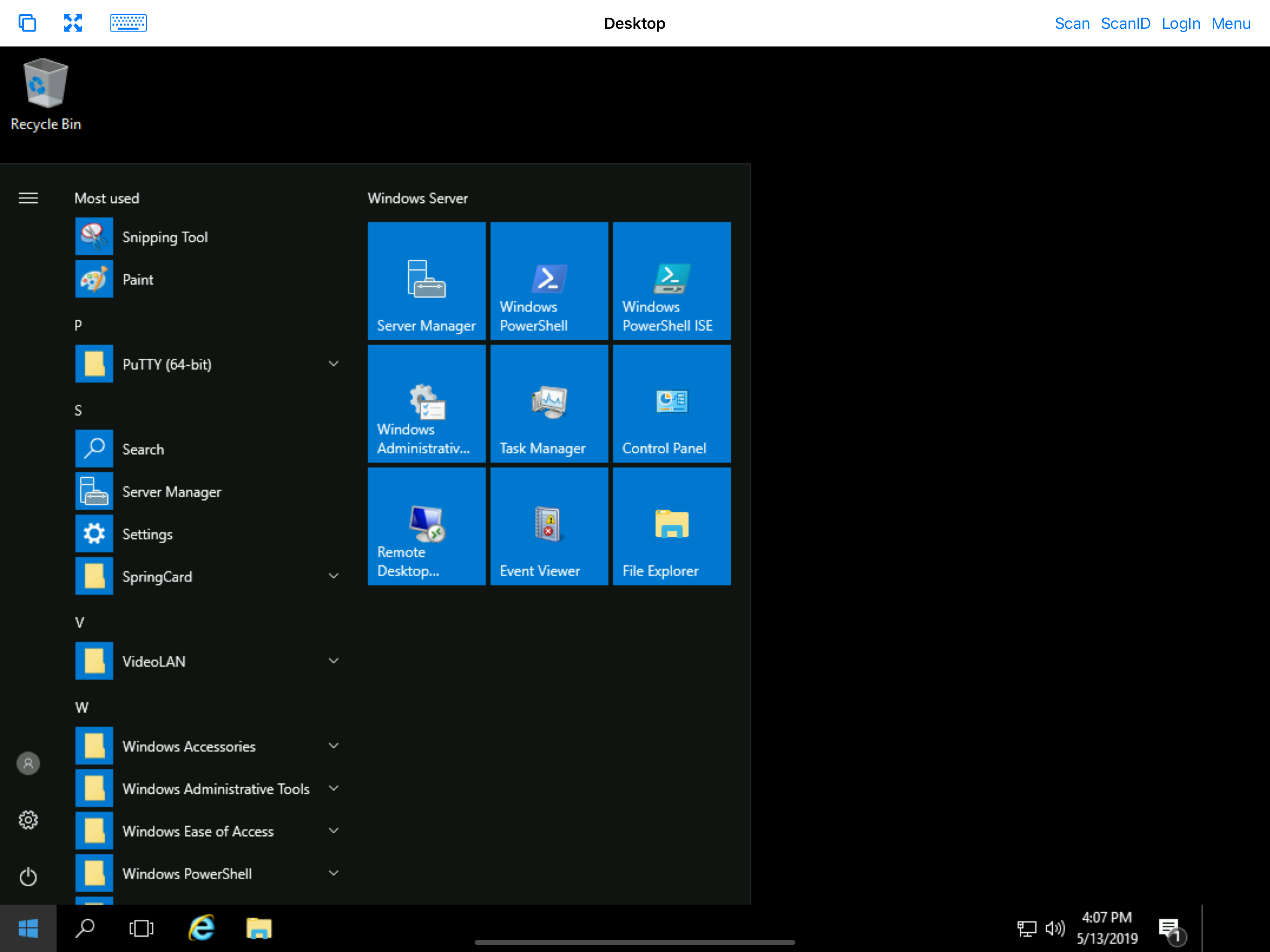Open the Settings gear in Start rail
Viewport: 1270px width, 952px height.
pos(28,820)
